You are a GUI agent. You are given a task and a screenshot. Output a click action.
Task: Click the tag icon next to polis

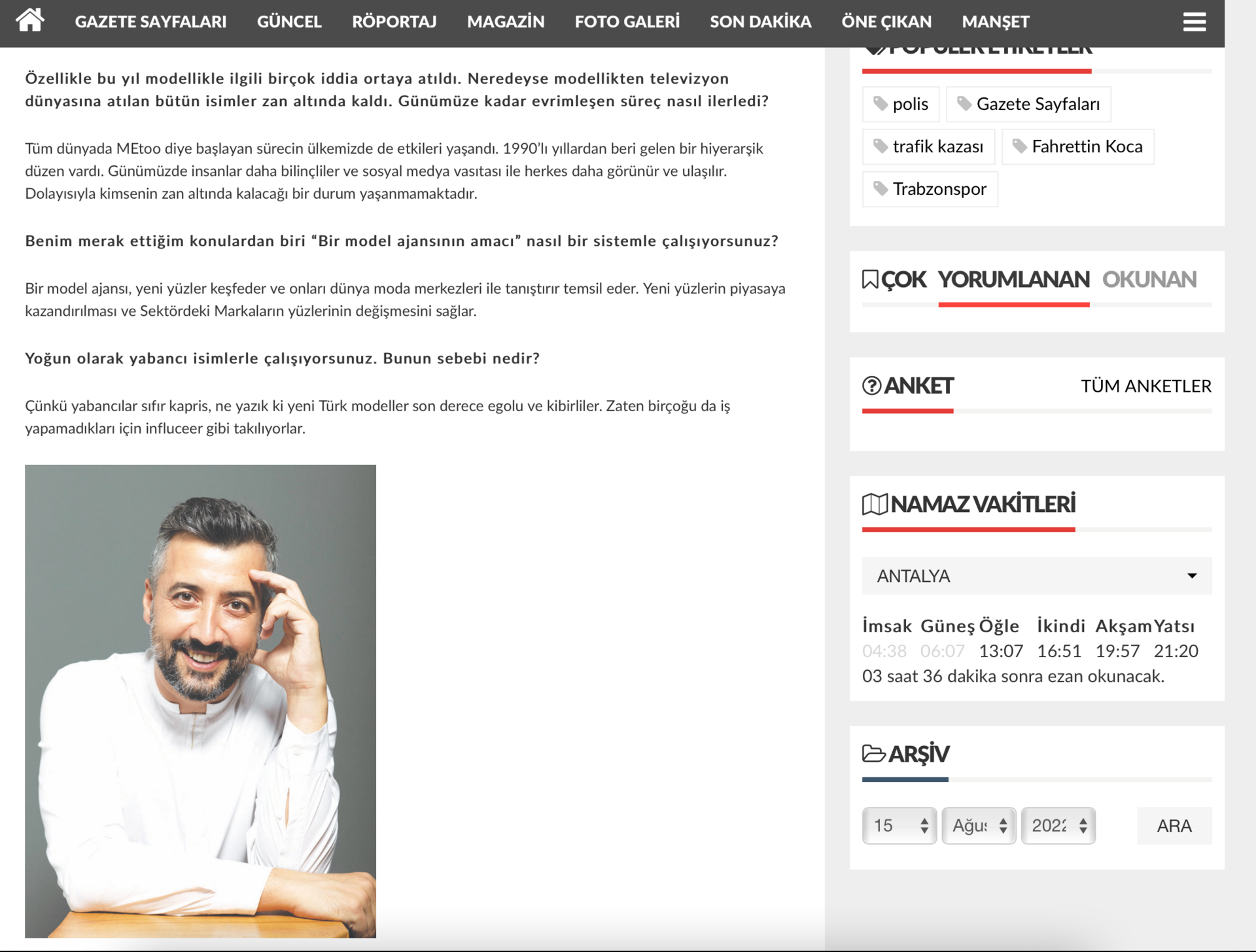click(x=881, y=103)
